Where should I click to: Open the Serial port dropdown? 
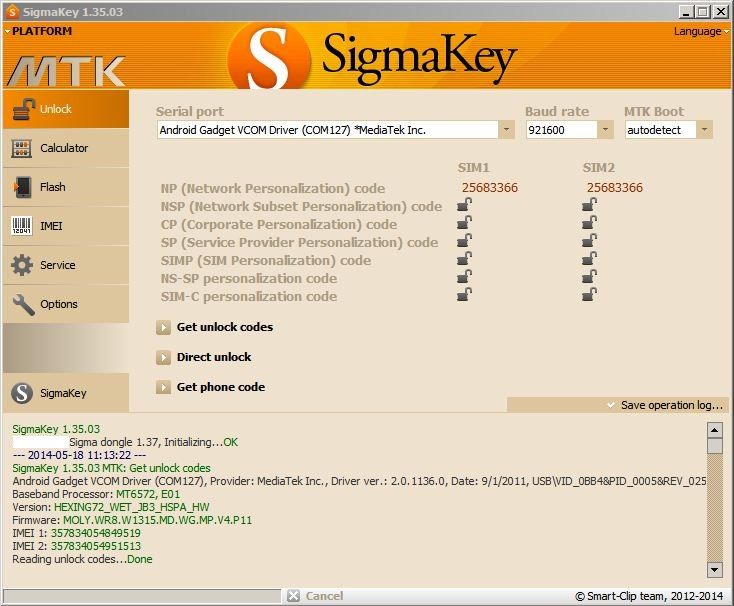[x=506, y=130]
